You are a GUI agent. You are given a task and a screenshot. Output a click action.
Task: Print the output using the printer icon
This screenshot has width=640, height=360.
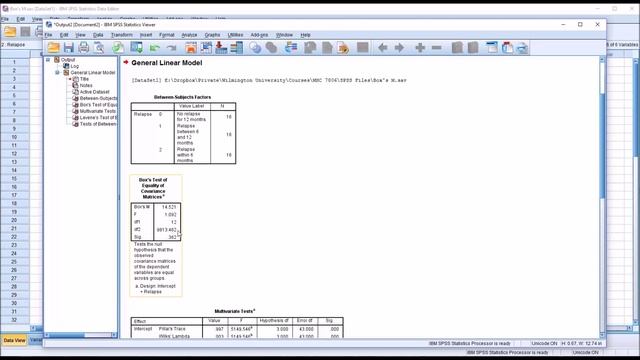point(84,48)
